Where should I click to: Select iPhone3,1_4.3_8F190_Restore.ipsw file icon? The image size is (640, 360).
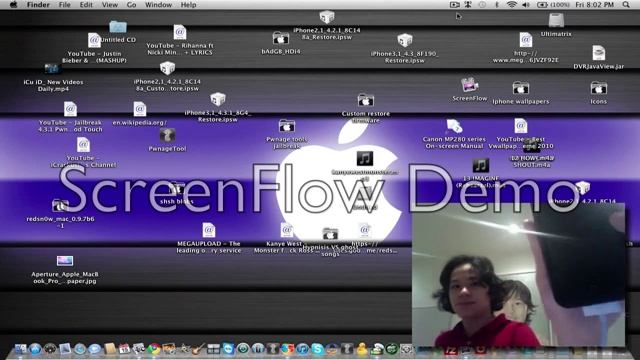point(404,40)
